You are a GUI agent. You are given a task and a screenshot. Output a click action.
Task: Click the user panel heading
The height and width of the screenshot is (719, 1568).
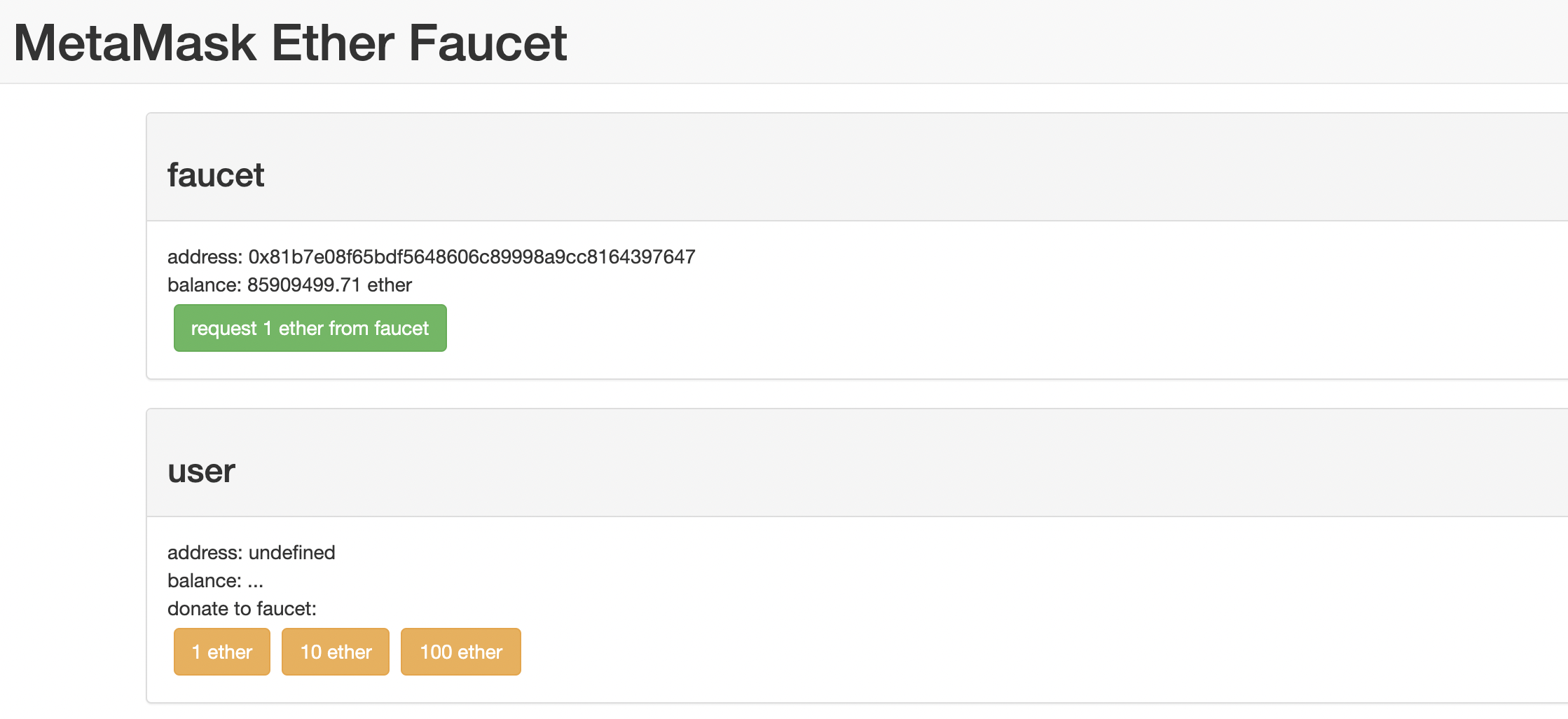click(201, 470)
